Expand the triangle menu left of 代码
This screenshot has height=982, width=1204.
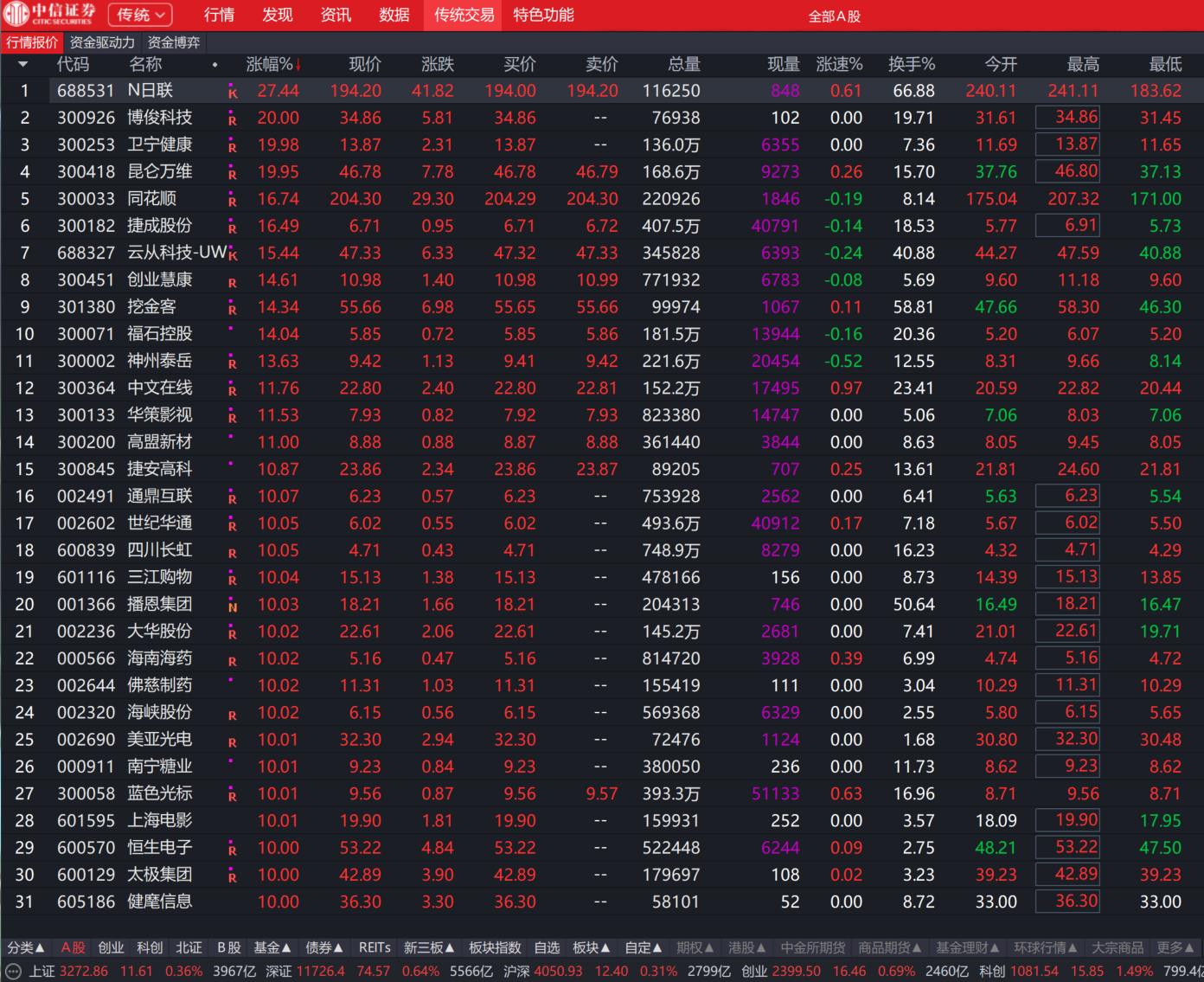23,65
